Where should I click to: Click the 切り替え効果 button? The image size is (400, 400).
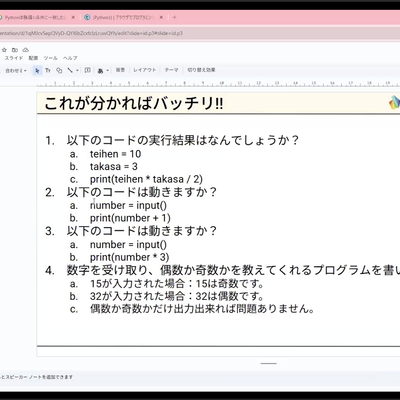tap(201, 70)
